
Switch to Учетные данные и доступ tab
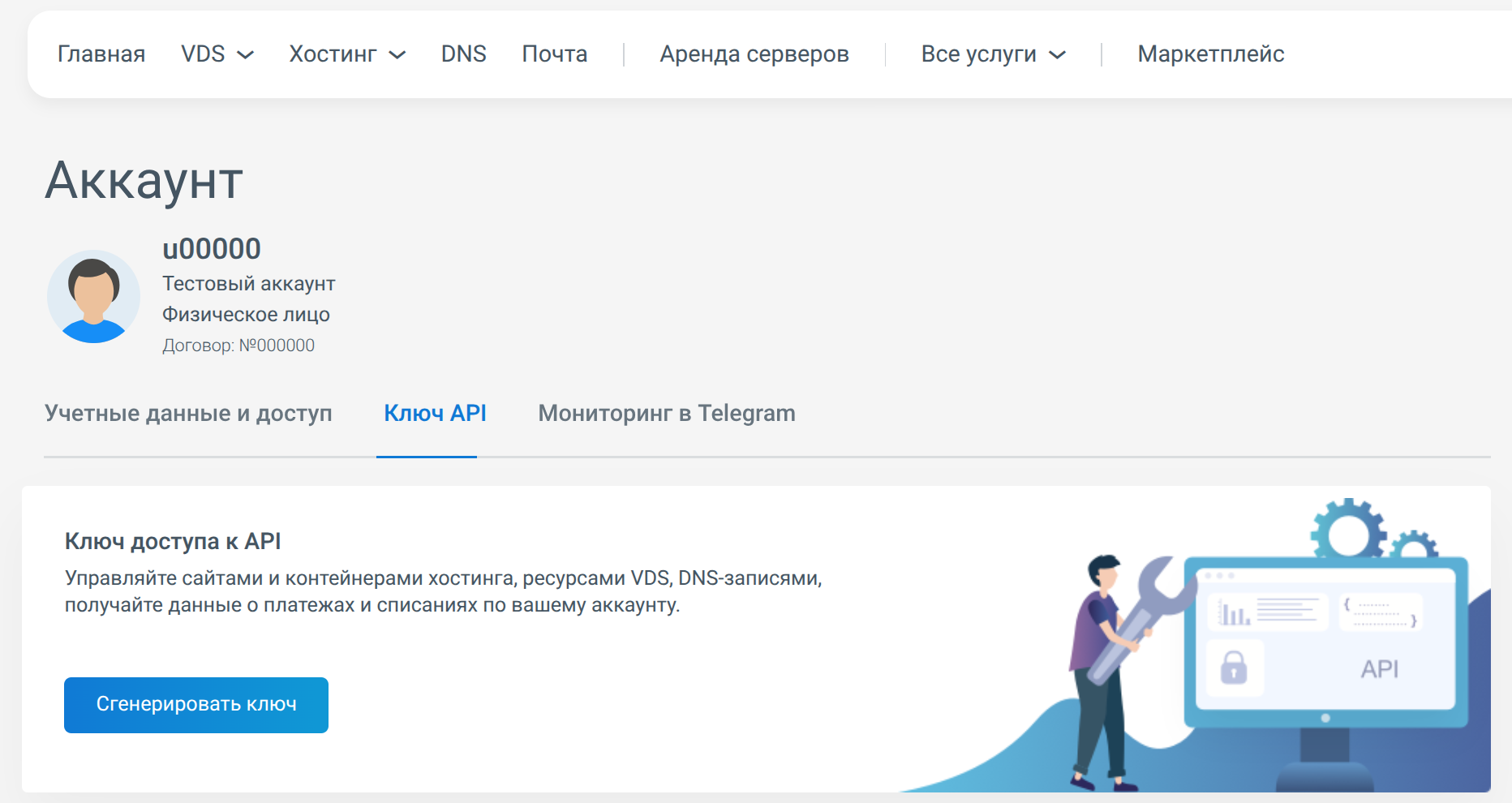point(188,413)
